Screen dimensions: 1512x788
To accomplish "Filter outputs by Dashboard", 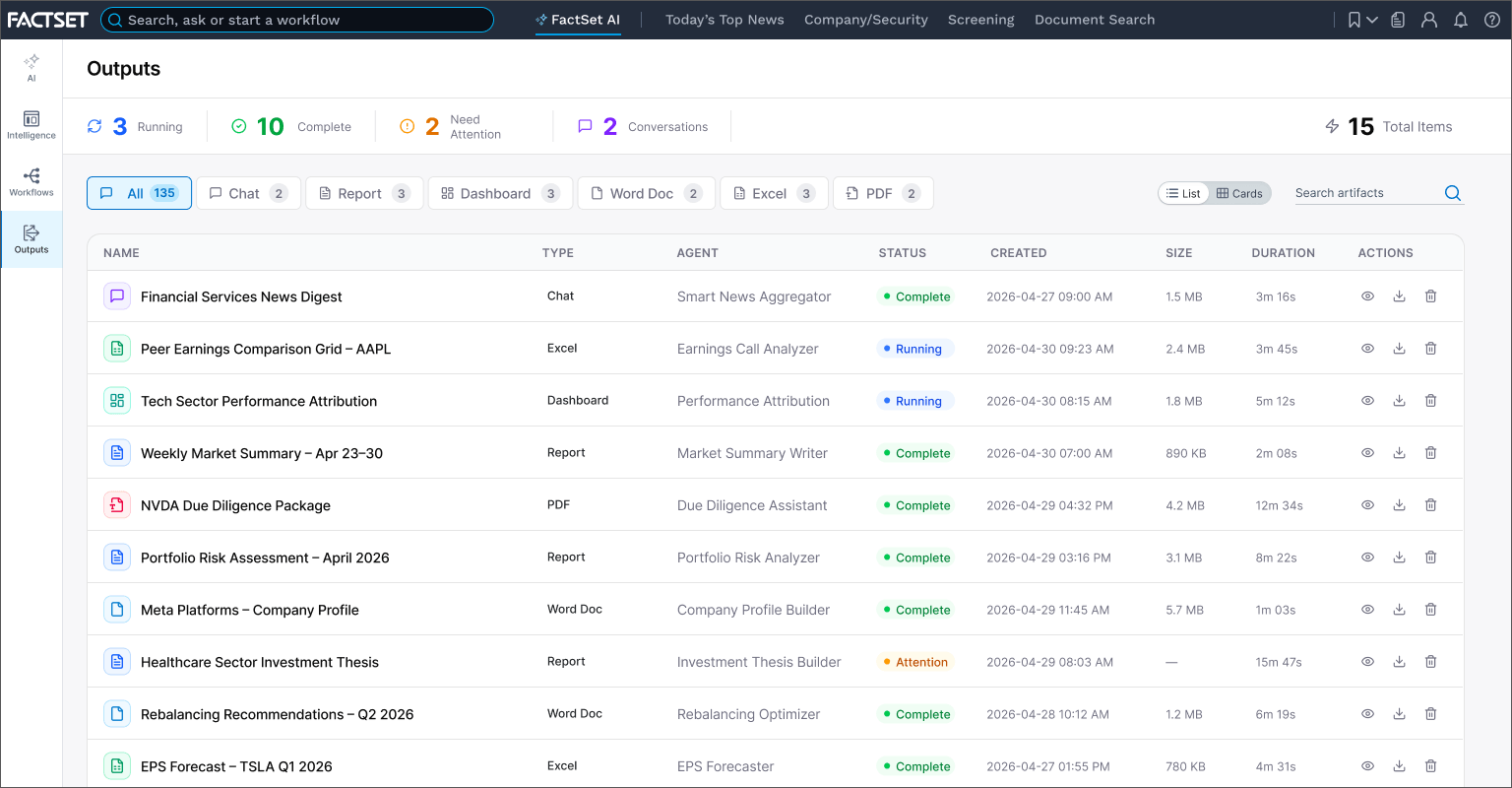I will (x=500, y=193).
